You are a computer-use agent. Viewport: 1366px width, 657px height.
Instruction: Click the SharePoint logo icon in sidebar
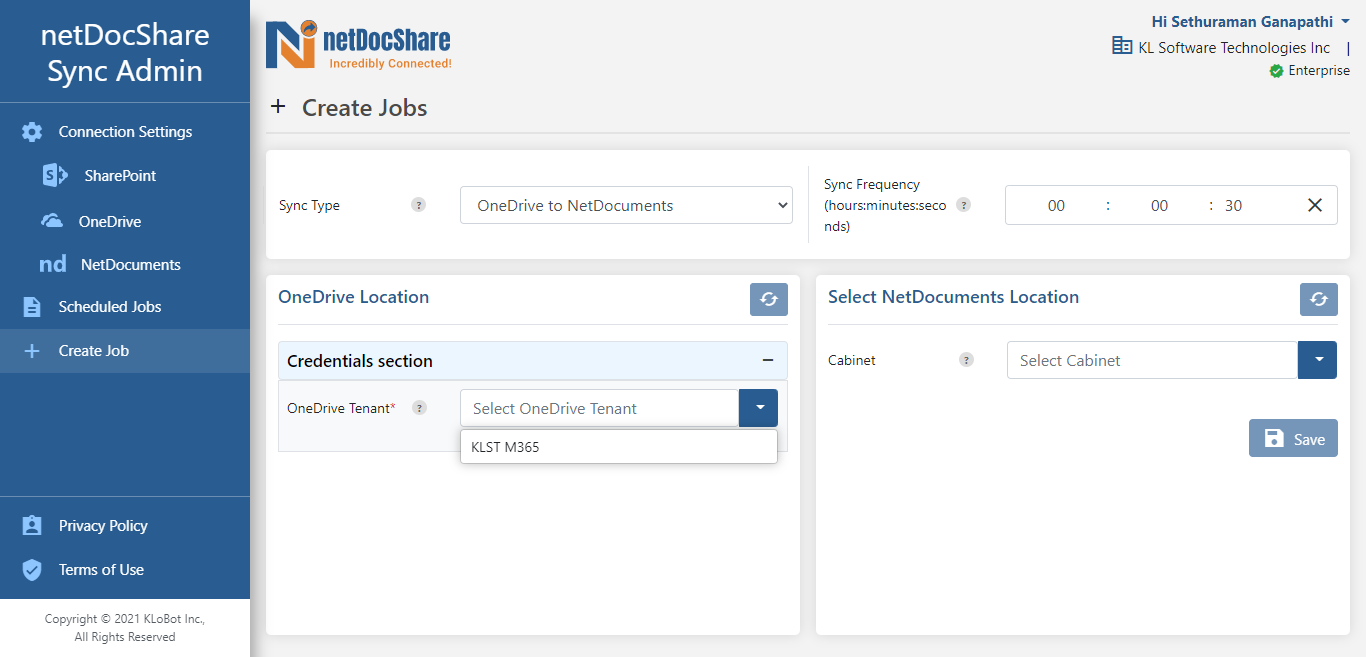tap(54, 175)
